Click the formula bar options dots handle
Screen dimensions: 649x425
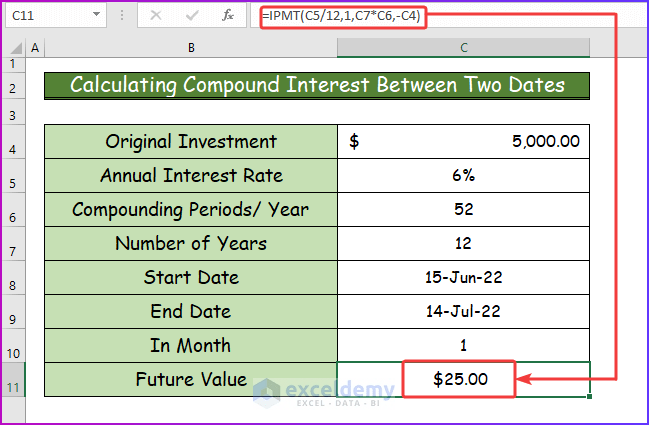tap(122, 15)
